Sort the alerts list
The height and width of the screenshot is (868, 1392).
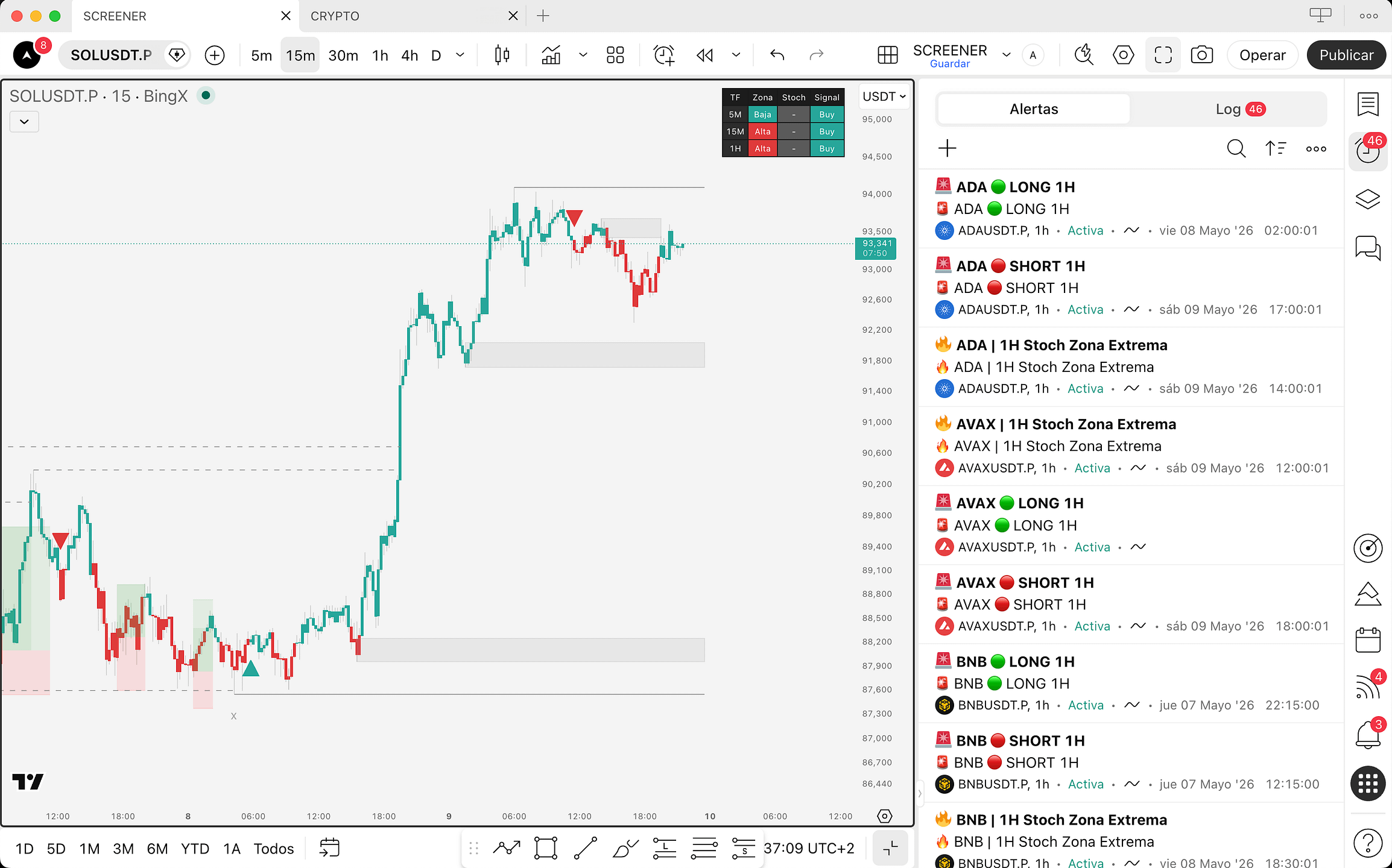[x=1276, y=148]
